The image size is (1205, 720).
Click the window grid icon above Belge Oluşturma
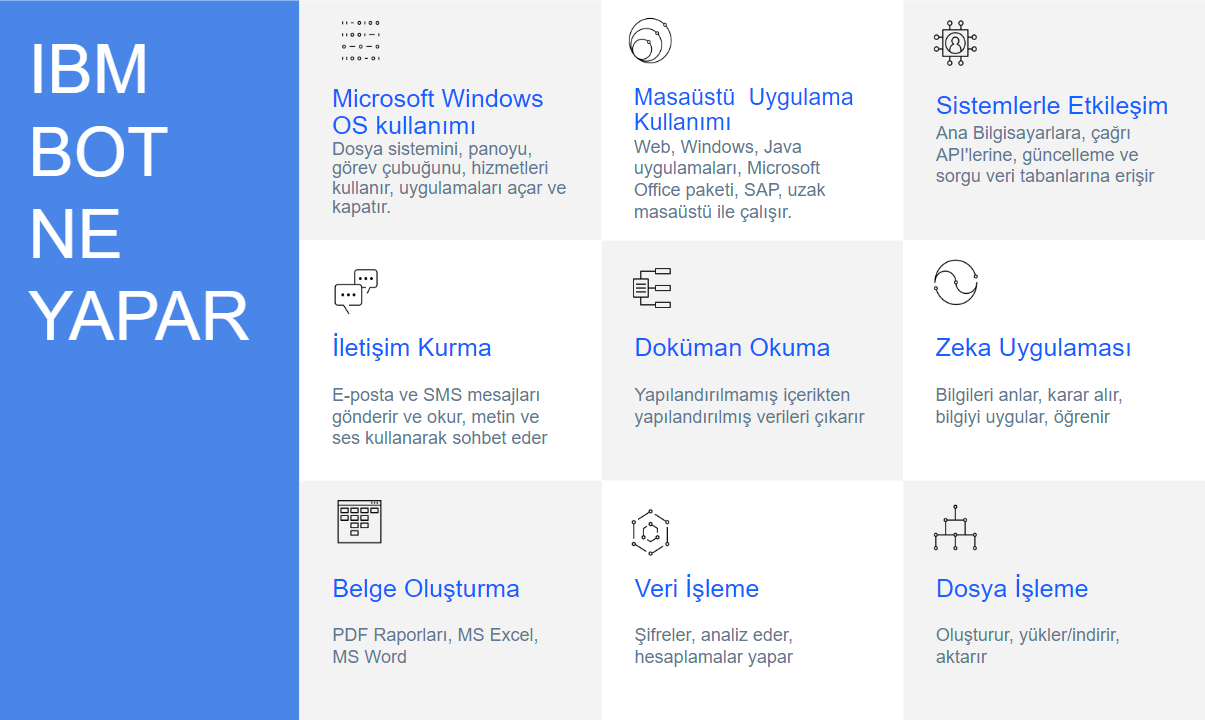(x=359, y=521)
